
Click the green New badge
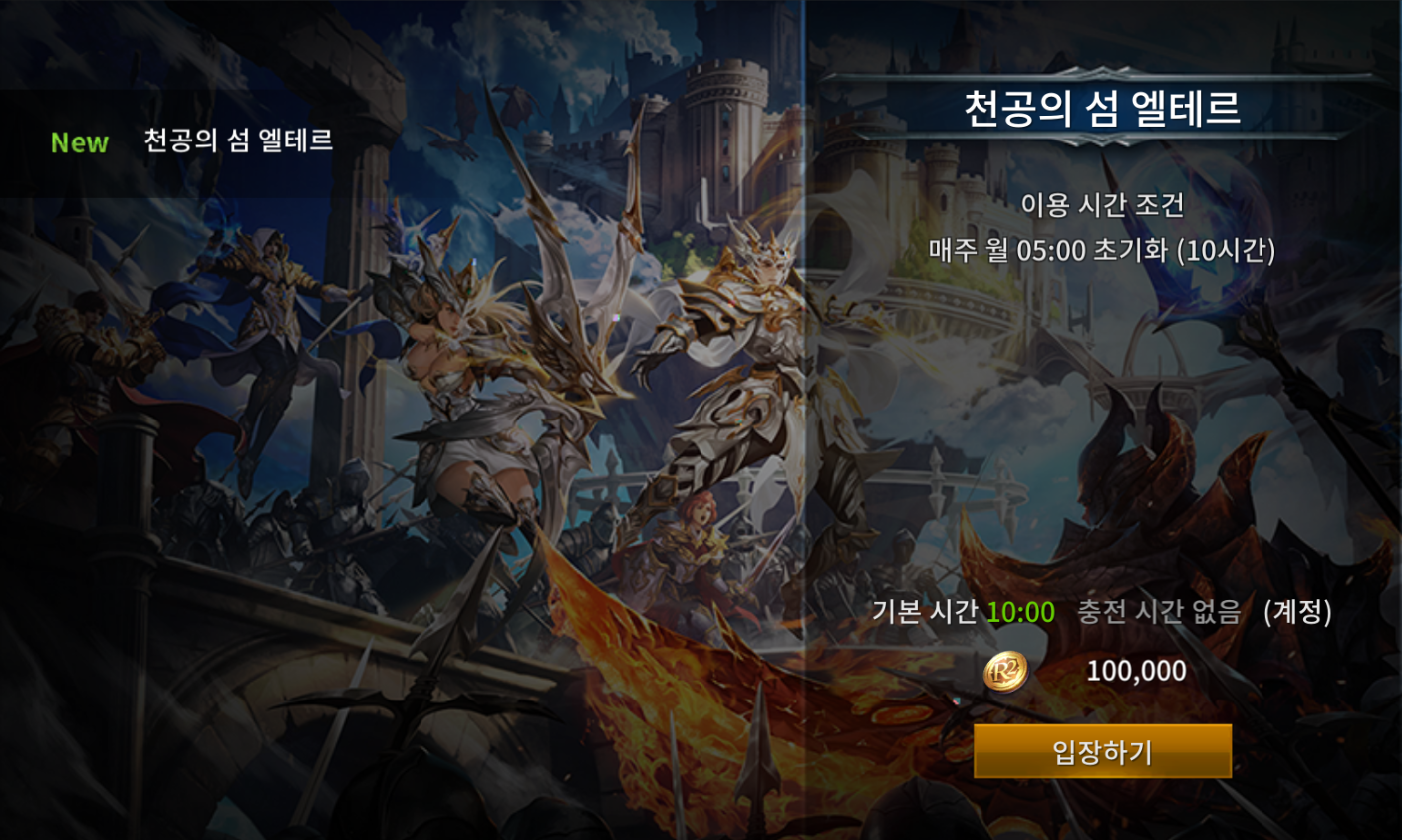(x=80, y=142)
